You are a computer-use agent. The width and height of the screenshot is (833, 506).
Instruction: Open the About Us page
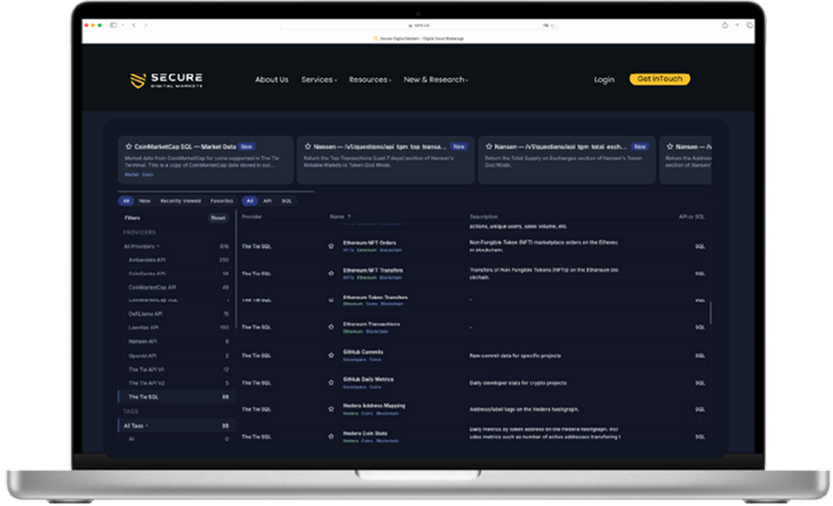271,80
